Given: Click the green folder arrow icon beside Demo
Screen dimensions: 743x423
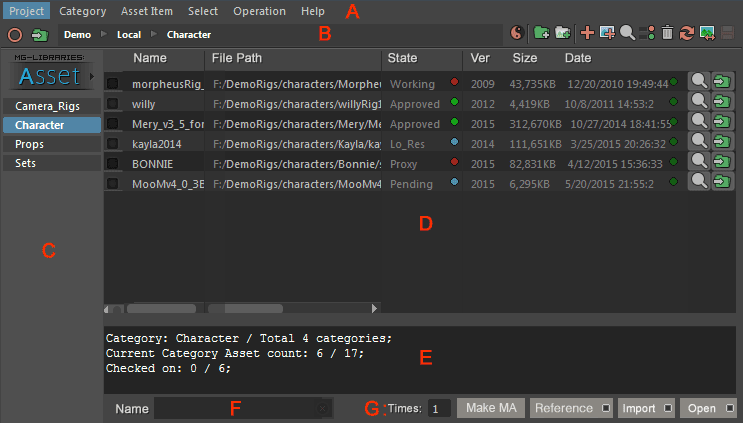Looking at the screenshot, I should point(40,35).
